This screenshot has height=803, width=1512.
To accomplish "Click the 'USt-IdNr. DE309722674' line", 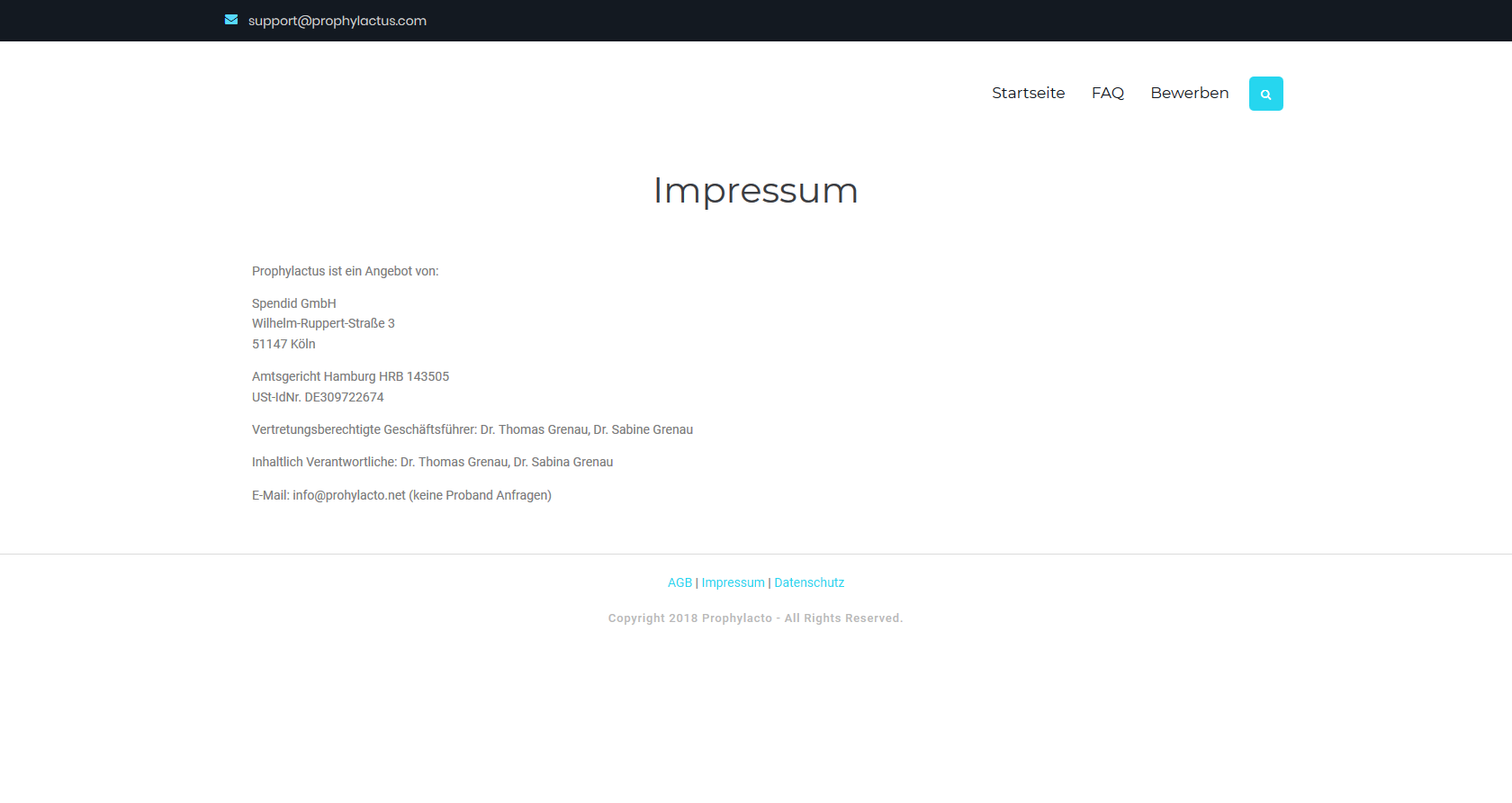I will [318, 397].
